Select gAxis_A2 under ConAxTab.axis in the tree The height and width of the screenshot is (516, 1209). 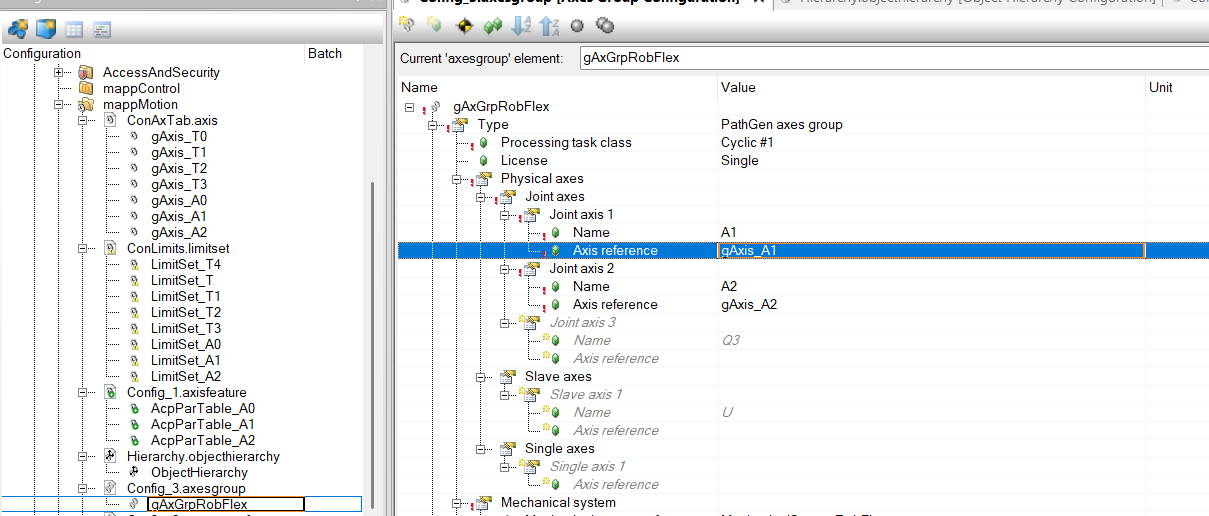179,232
